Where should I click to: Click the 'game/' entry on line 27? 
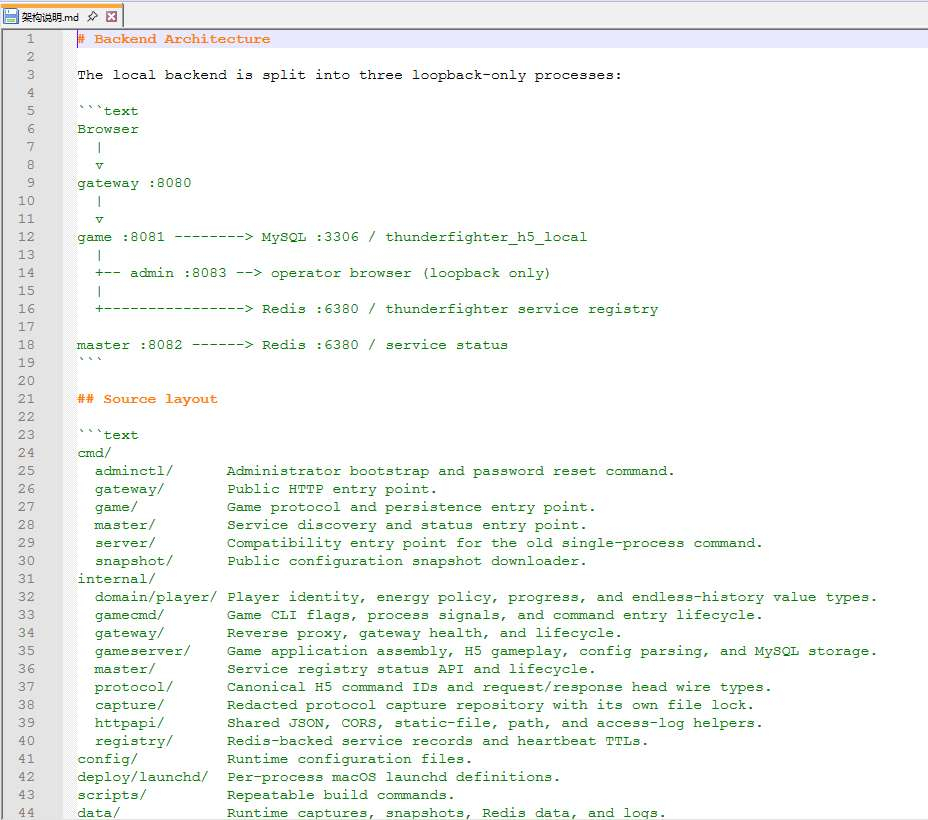[116, 507]
